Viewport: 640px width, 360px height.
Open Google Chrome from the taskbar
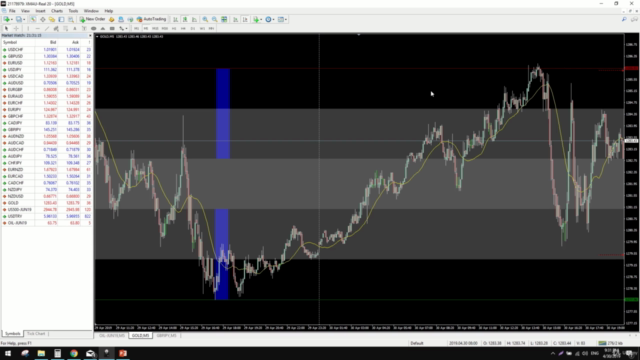(x=73, y=353)
